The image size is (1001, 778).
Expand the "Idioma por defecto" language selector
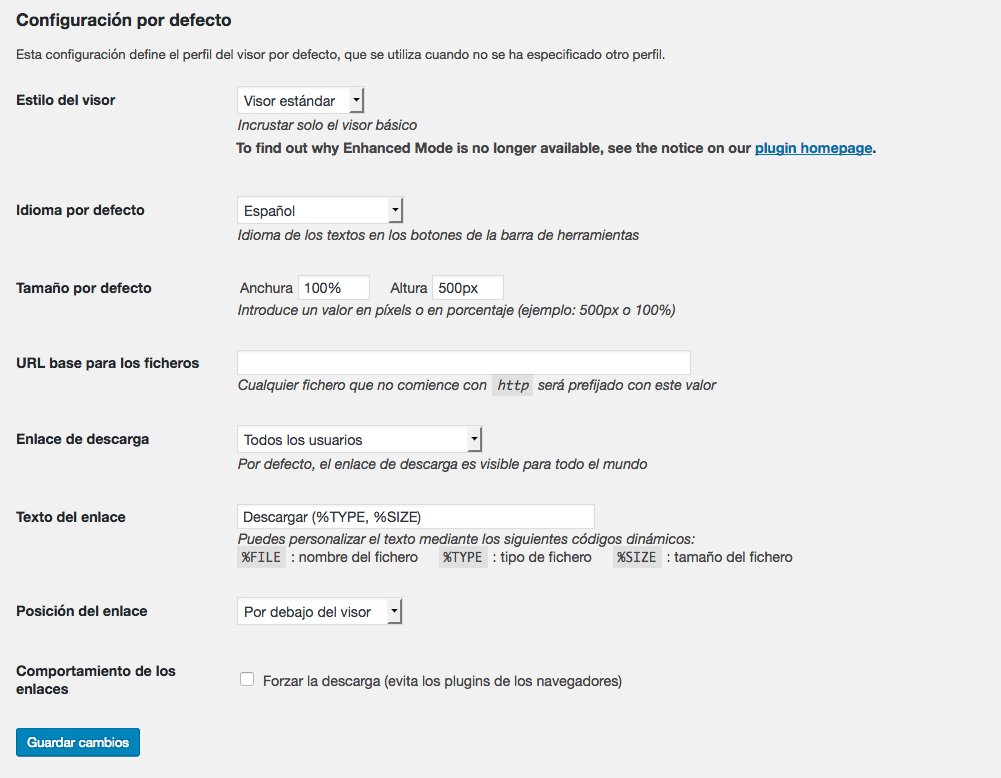pyautogui.click(x=318, y=210)
